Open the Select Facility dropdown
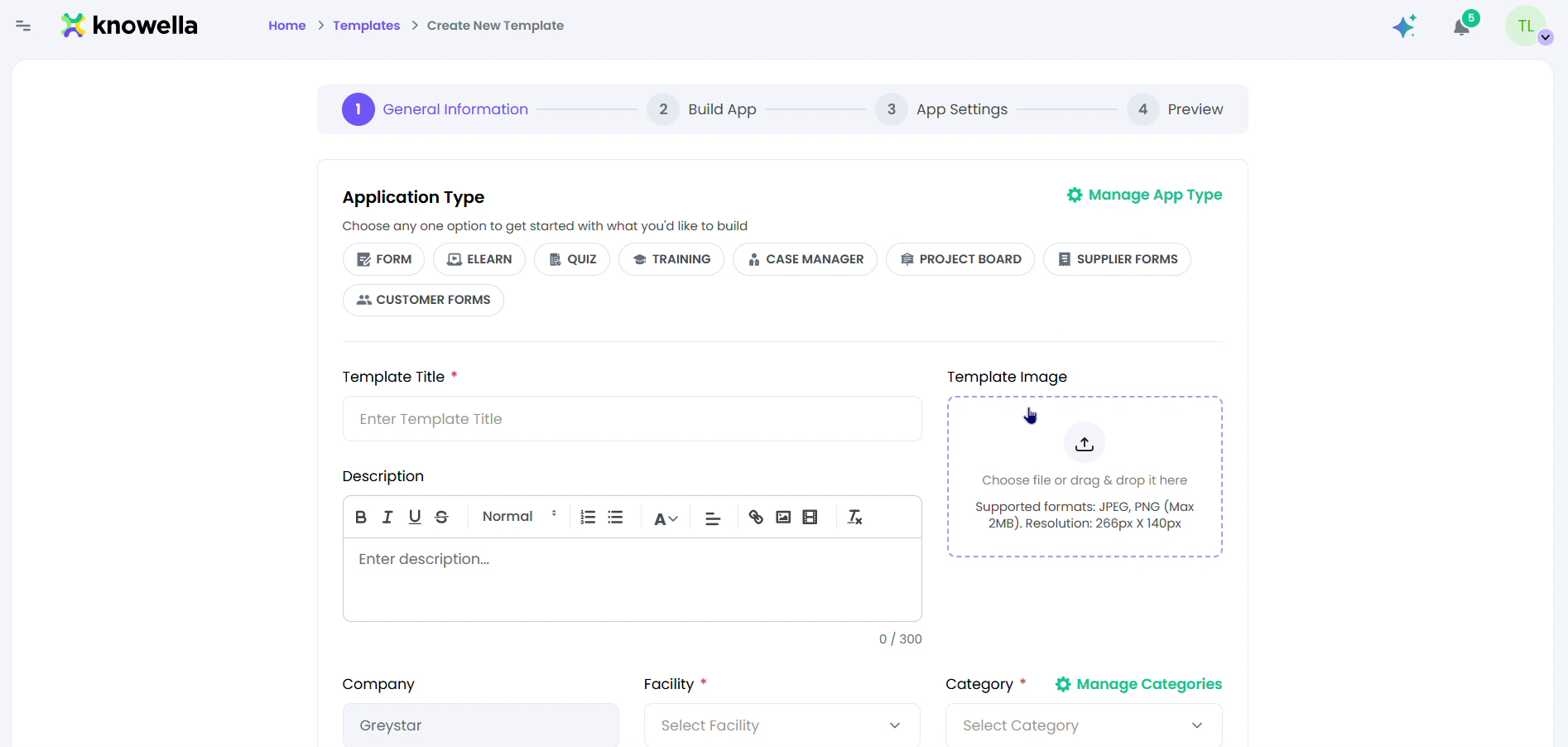1568x747 pixels. click(782, 725)
